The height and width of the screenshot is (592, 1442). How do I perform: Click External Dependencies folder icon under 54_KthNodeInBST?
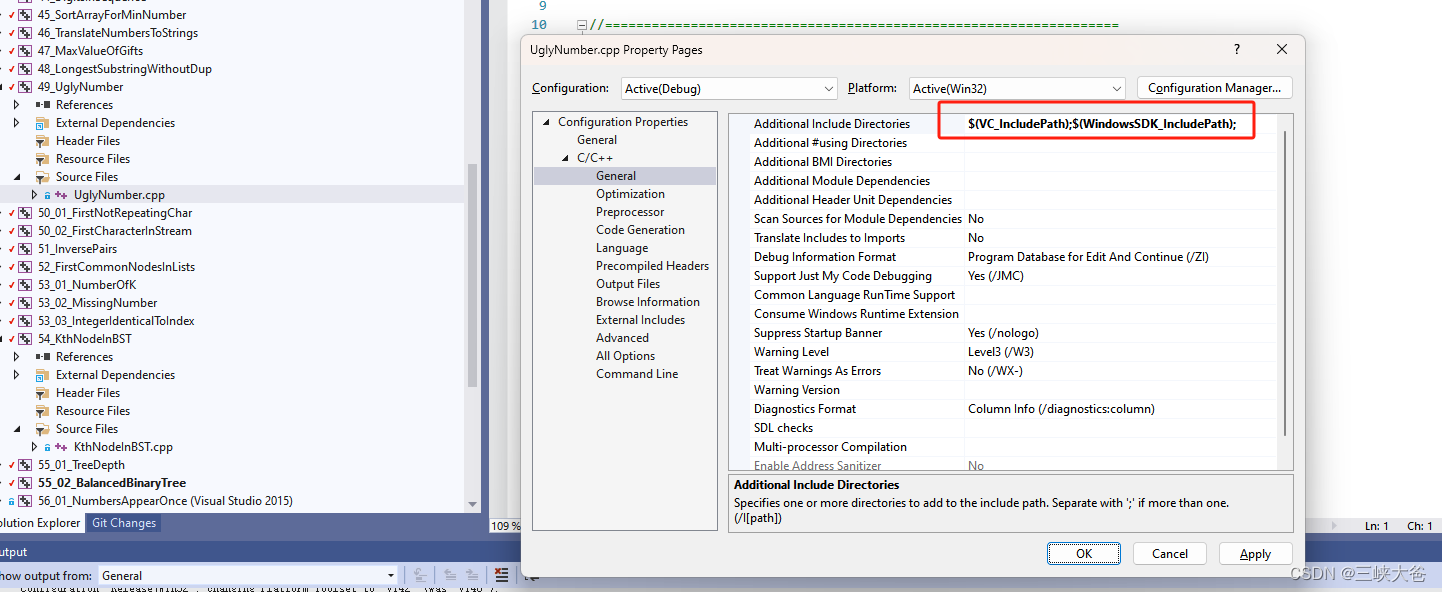click(43, 375)
